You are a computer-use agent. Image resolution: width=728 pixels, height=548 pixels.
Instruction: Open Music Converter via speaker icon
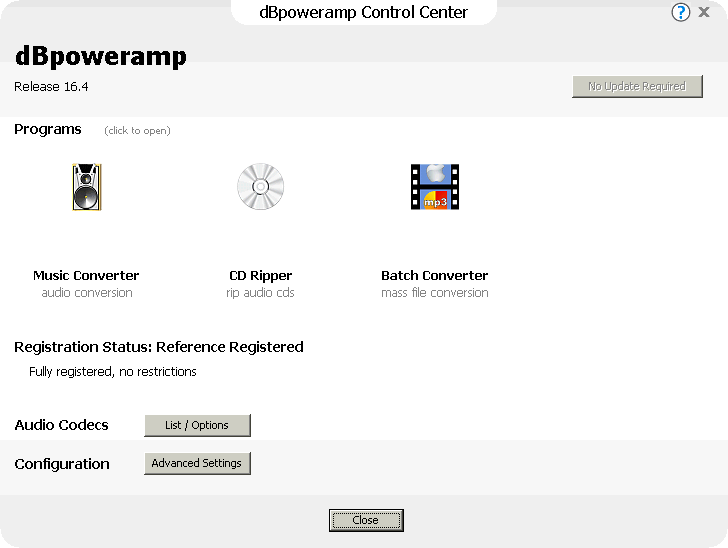coord(87,187)
